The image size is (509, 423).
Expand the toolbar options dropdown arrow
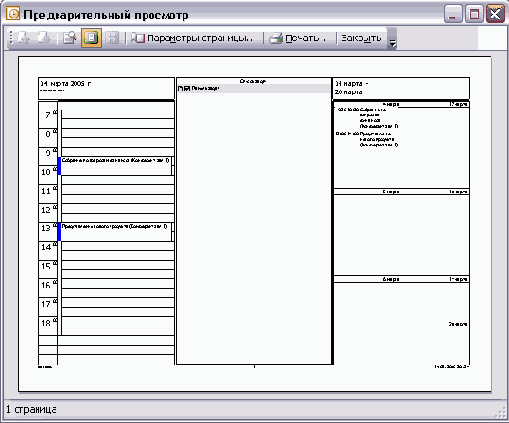click(x=392, y=39)
